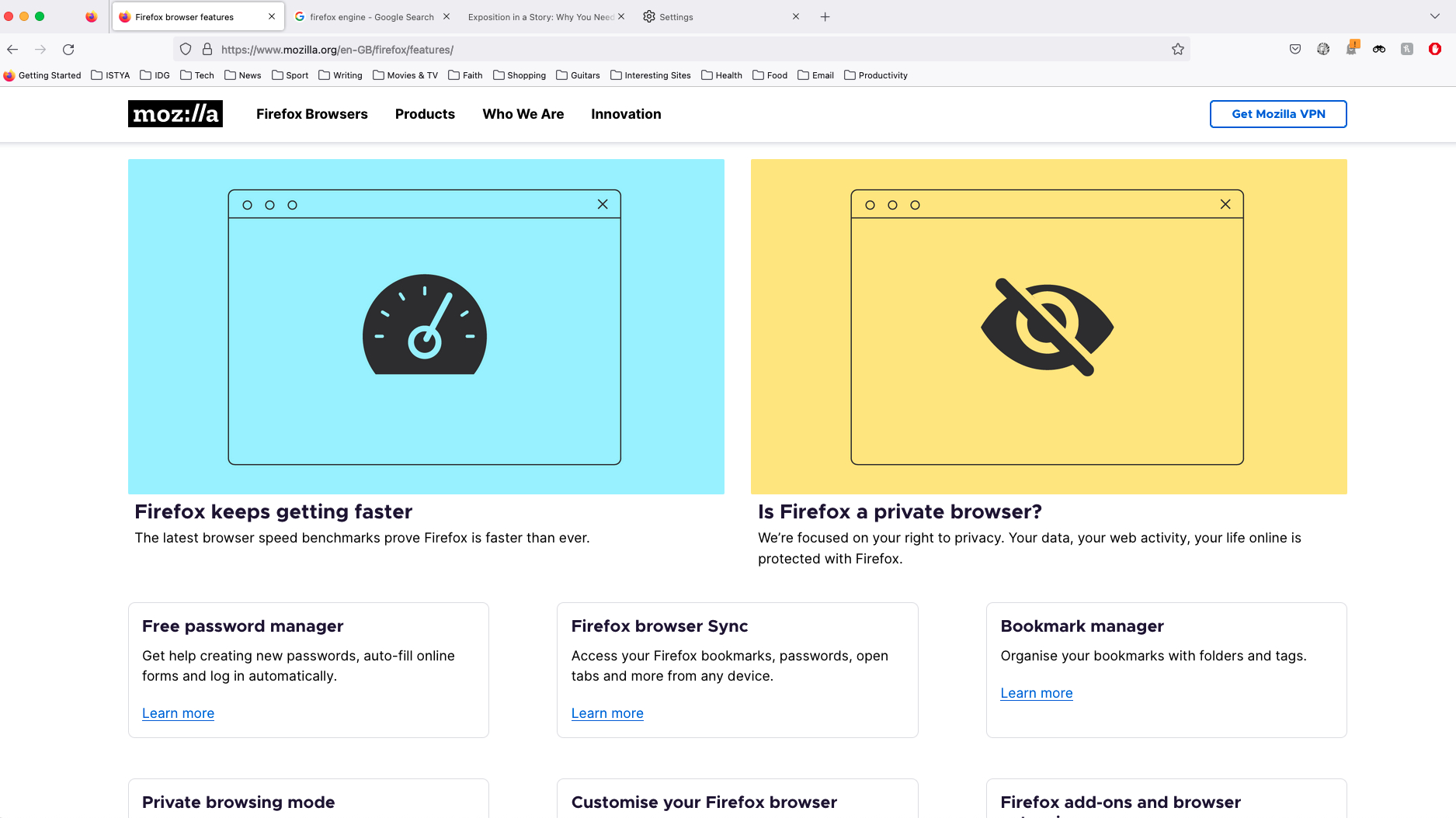
Task: Click Learn more under Firefox browser Sync
Action: point(607,713)
